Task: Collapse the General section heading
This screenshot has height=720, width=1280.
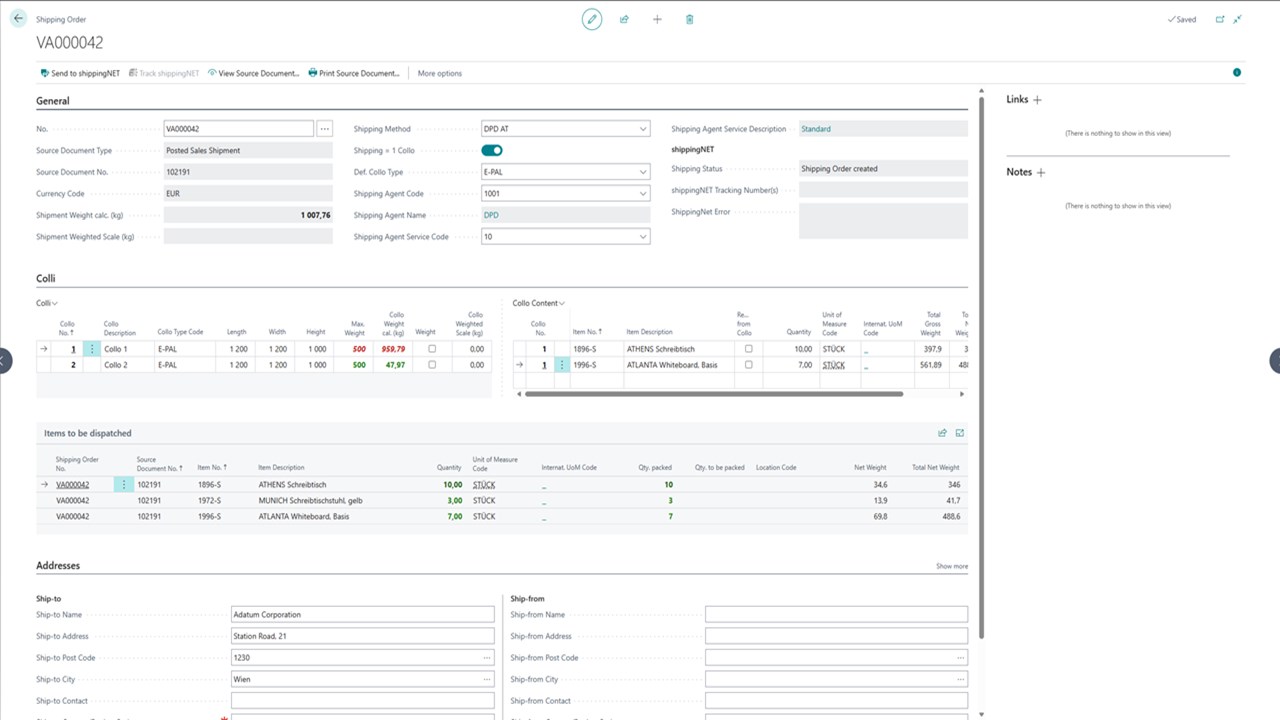Action: [x=53, y=101]
